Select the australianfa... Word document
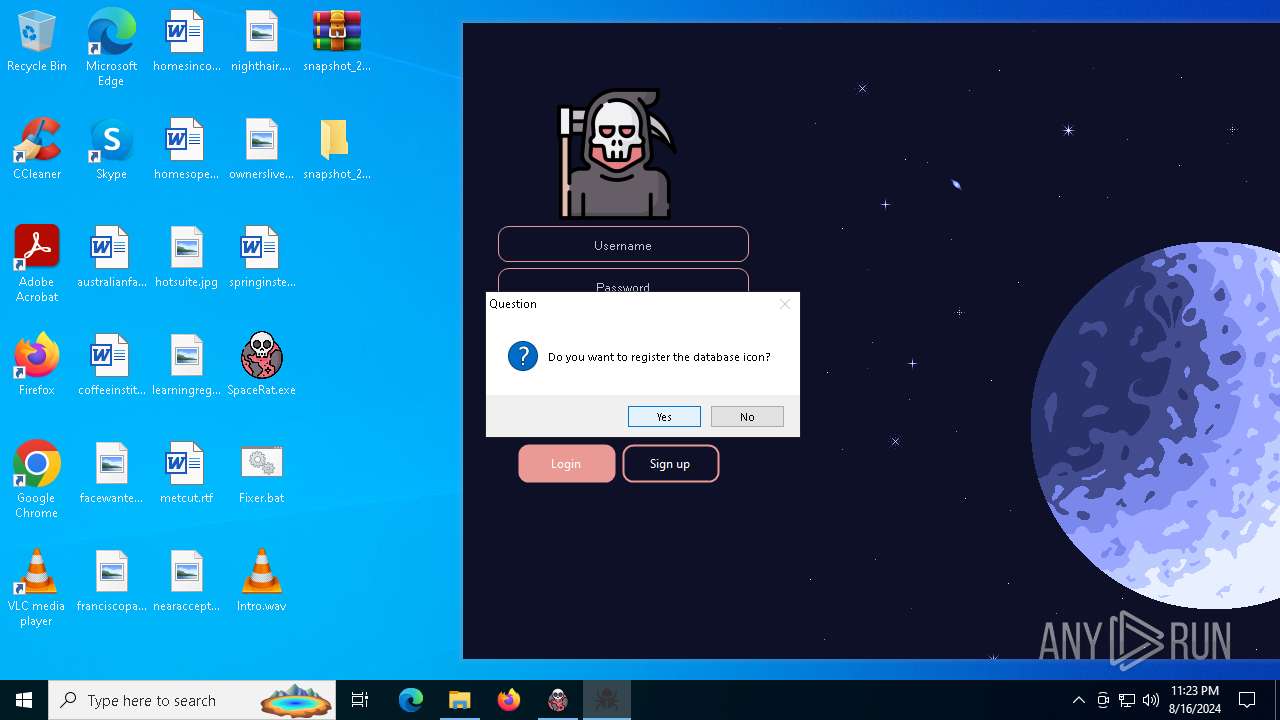 [x=111, y=259]
